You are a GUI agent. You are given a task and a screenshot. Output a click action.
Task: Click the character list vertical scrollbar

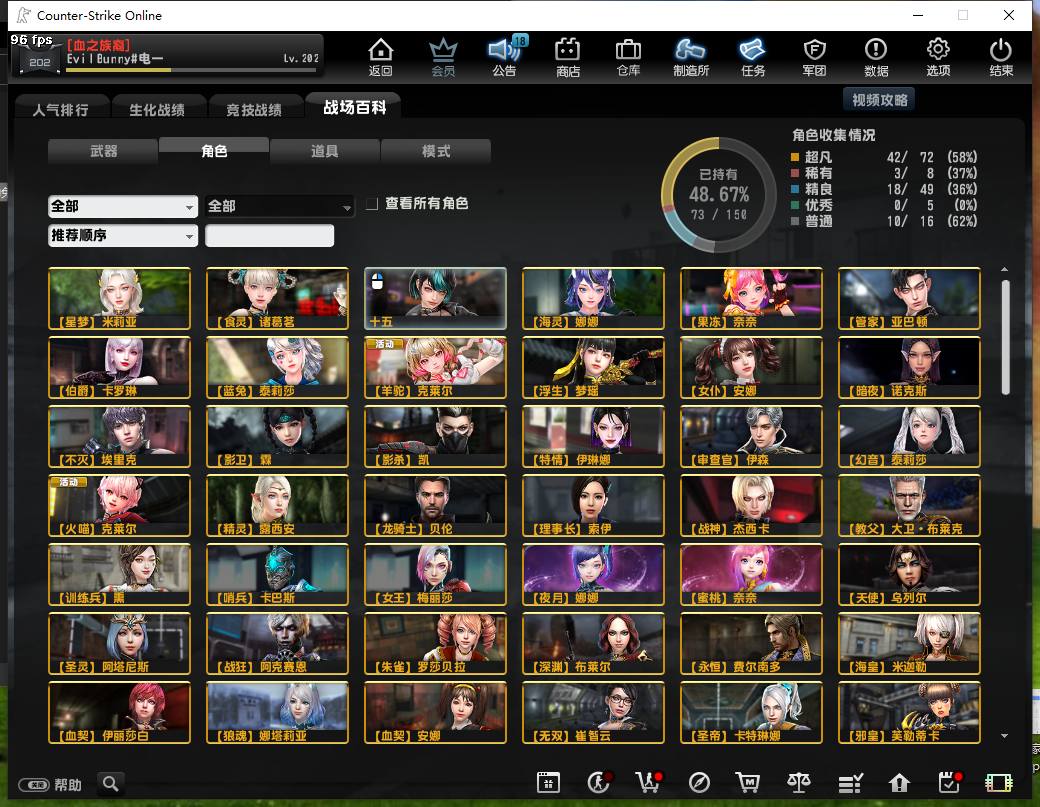(1006, 337)
